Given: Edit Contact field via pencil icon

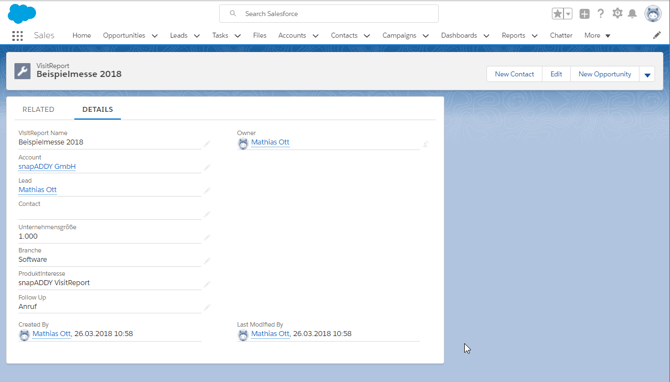Looking at the screenshot, I should coord(207,214).
